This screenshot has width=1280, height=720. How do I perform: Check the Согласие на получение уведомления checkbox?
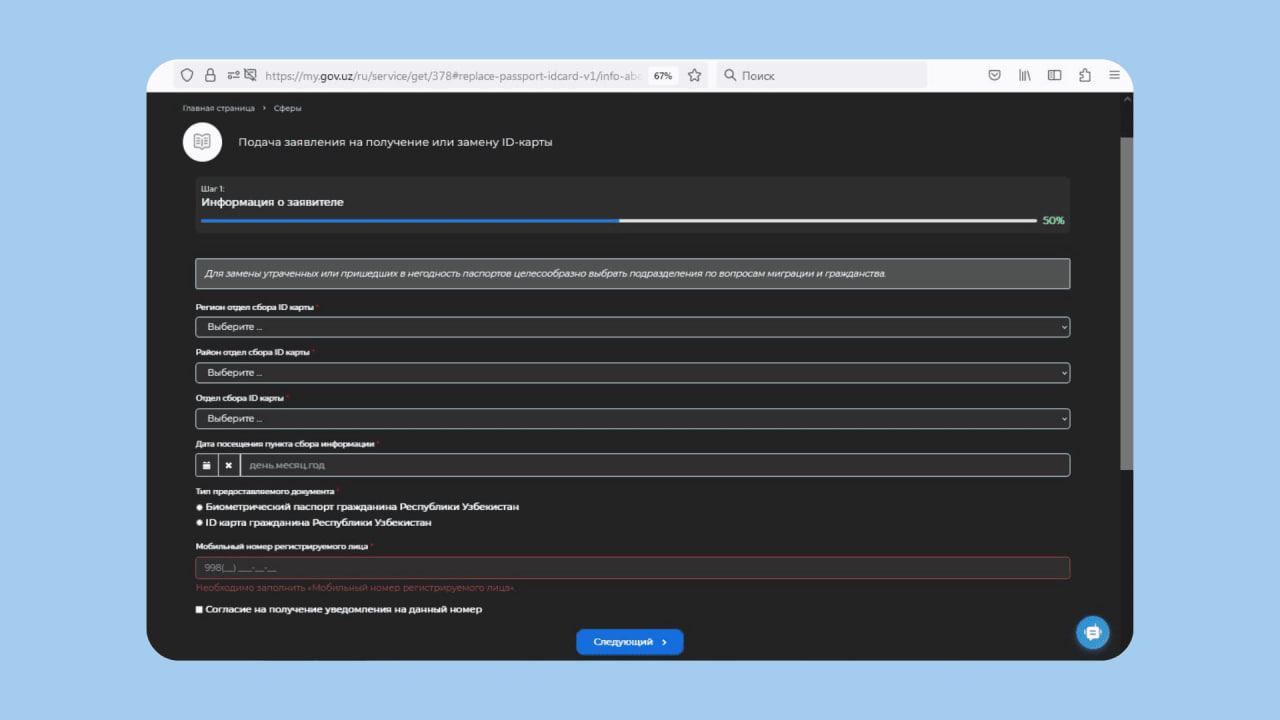[200, 609]
